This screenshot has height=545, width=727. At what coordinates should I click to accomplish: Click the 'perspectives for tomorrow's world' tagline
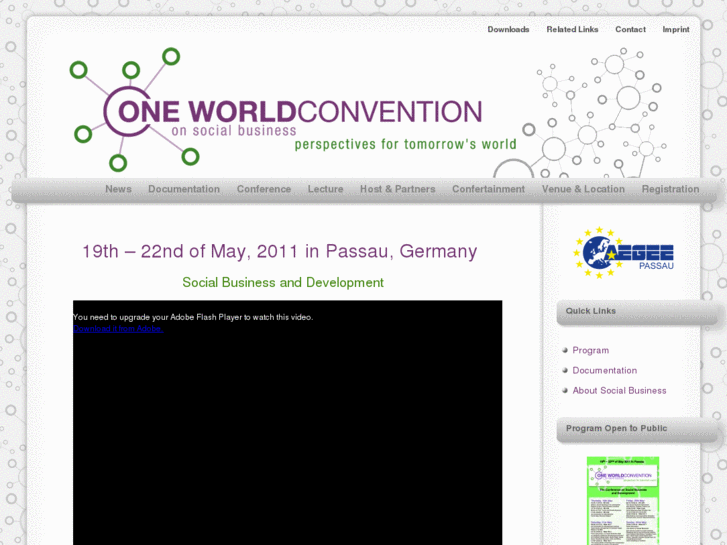coord(406,144)
